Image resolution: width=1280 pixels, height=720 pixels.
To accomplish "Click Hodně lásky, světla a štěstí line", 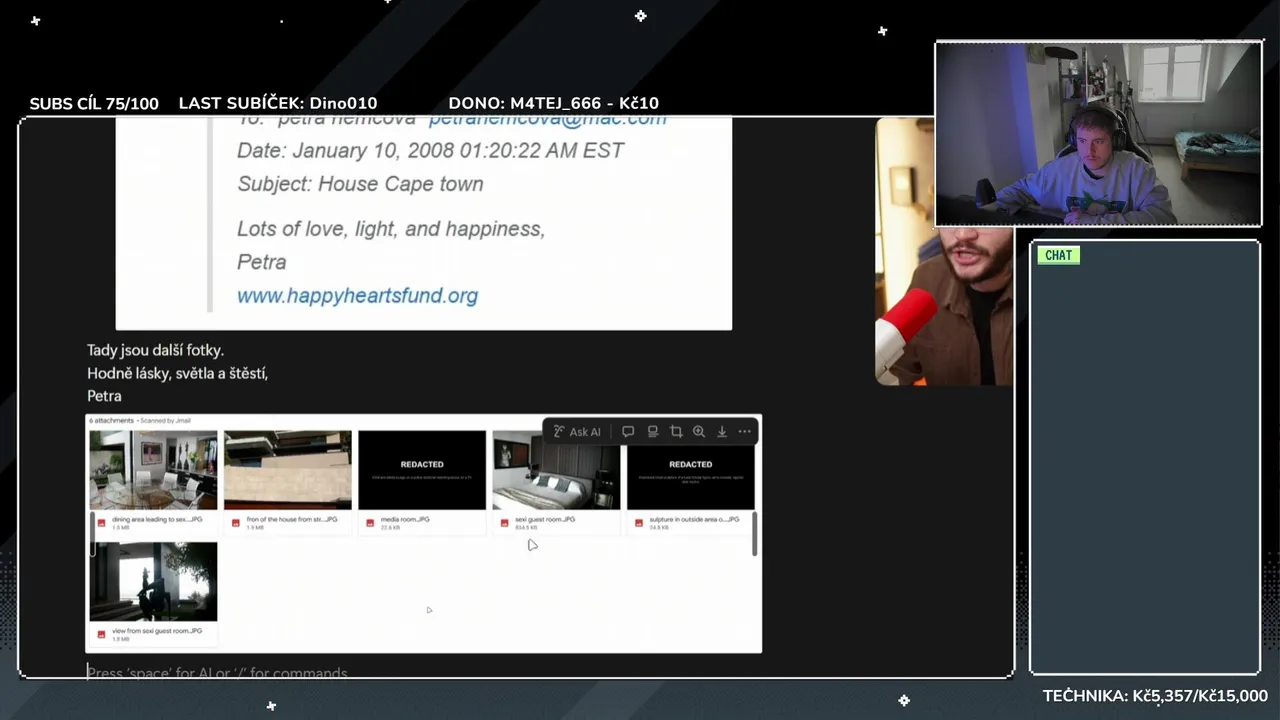I will click(177, 373).
